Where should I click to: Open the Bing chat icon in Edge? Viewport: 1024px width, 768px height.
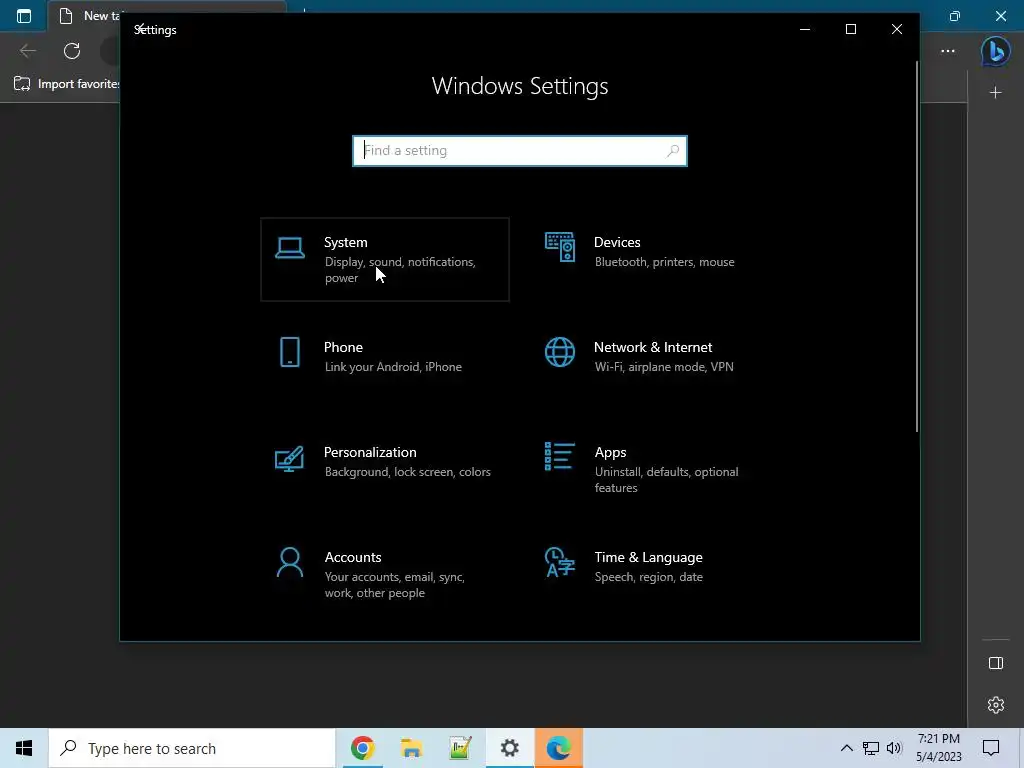pyautogui.click(x=995, y=51)
